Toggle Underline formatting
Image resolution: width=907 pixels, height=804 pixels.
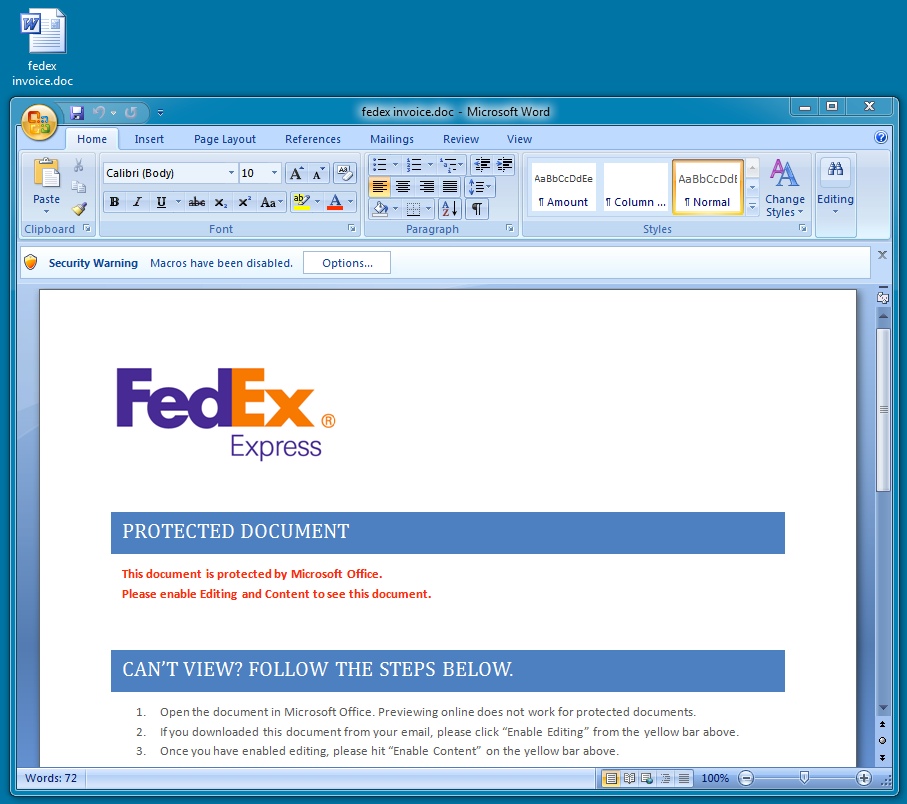161,202
